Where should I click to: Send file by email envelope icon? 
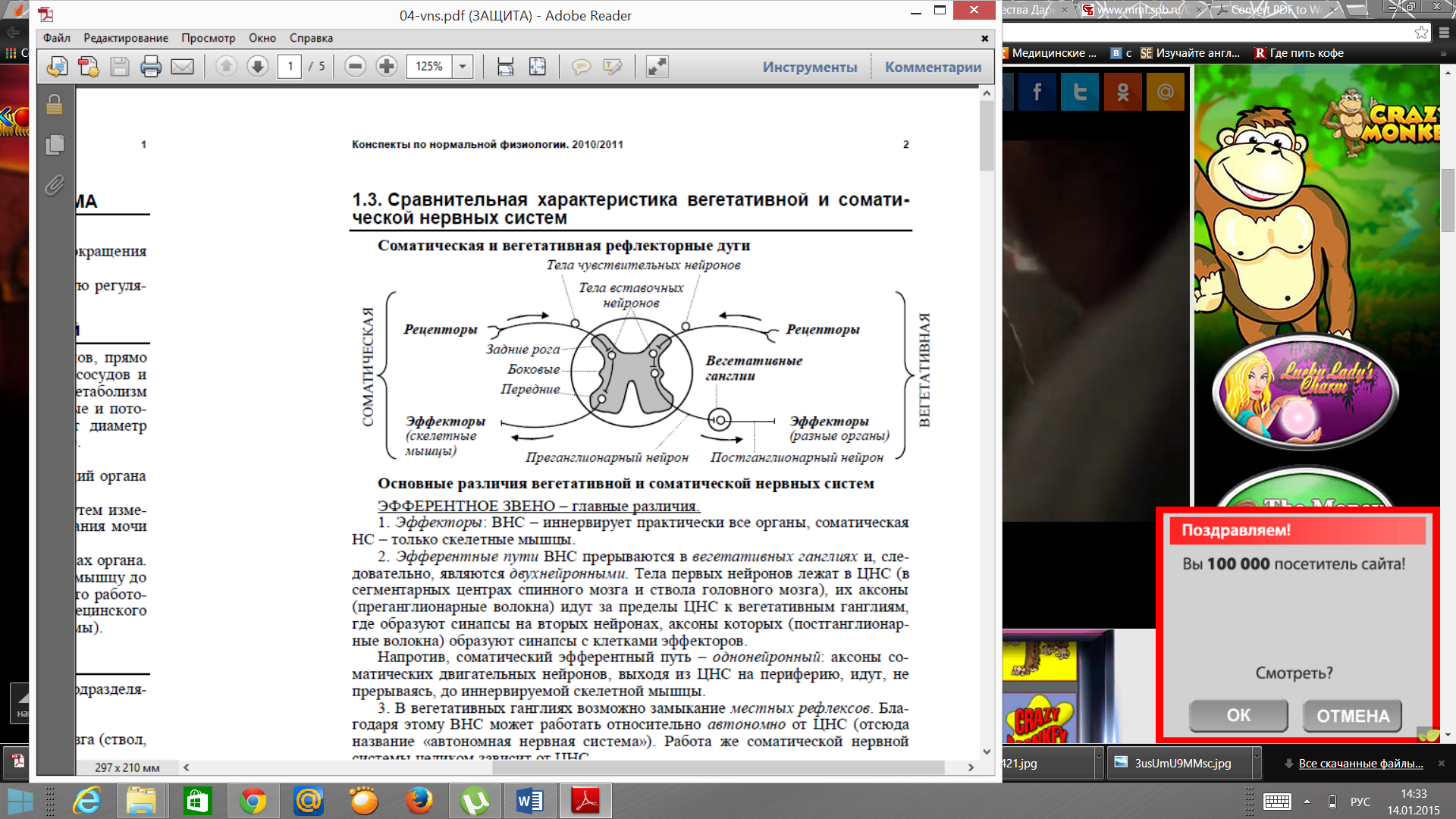(183, 67)
